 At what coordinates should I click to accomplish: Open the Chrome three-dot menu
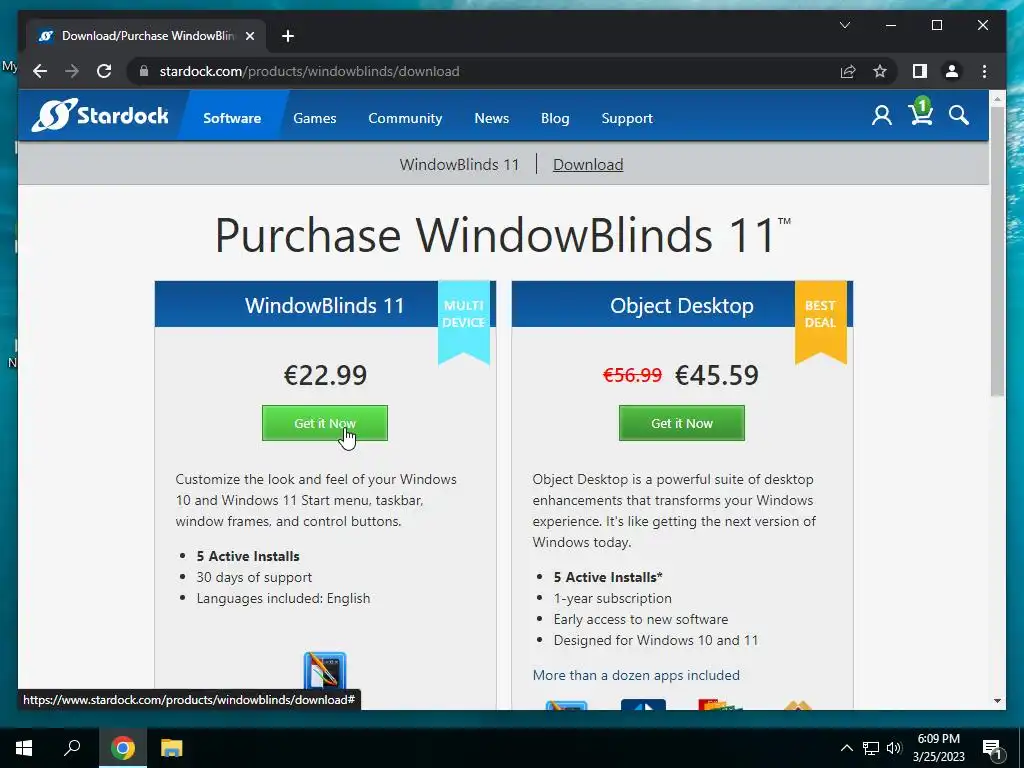pos(984,71)
